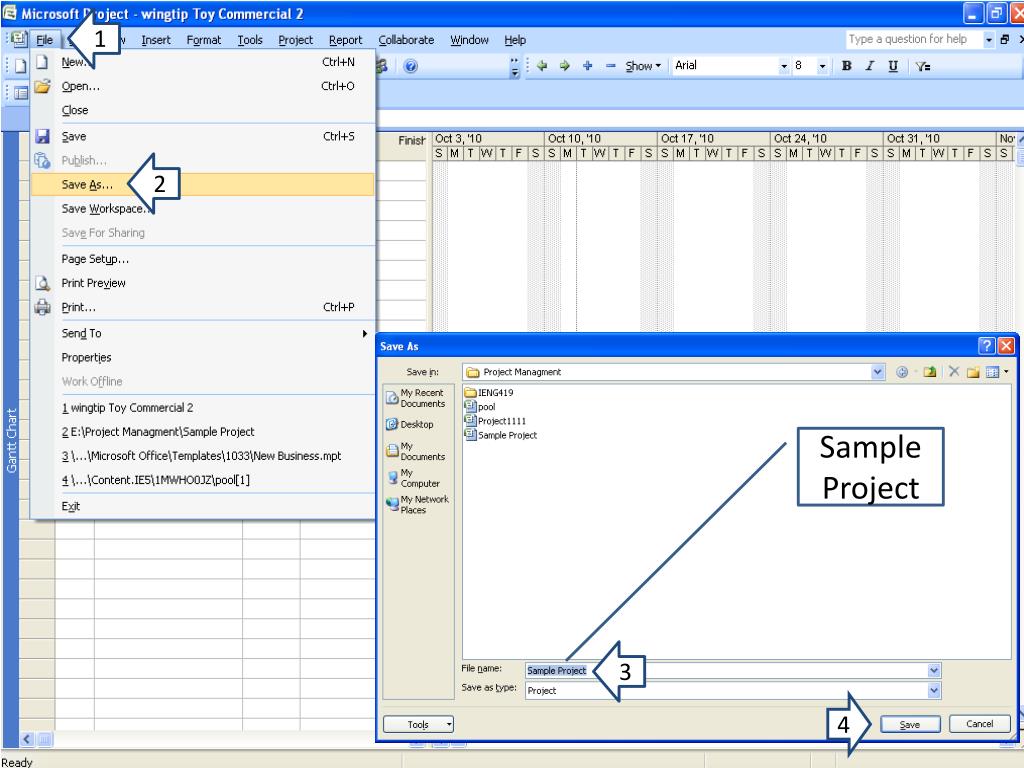Open My Network Places in places bar
This screenshot has height=768, width=1024.
tap(417, 504)
